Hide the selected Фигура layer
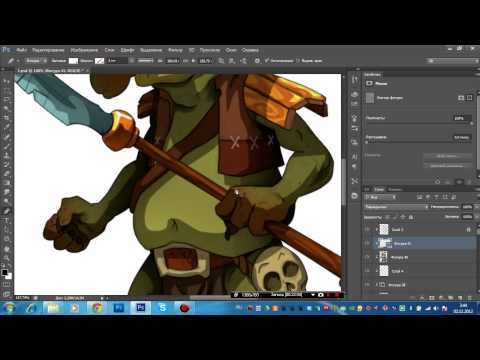480x360 pixels. click(x=368, y=243)
